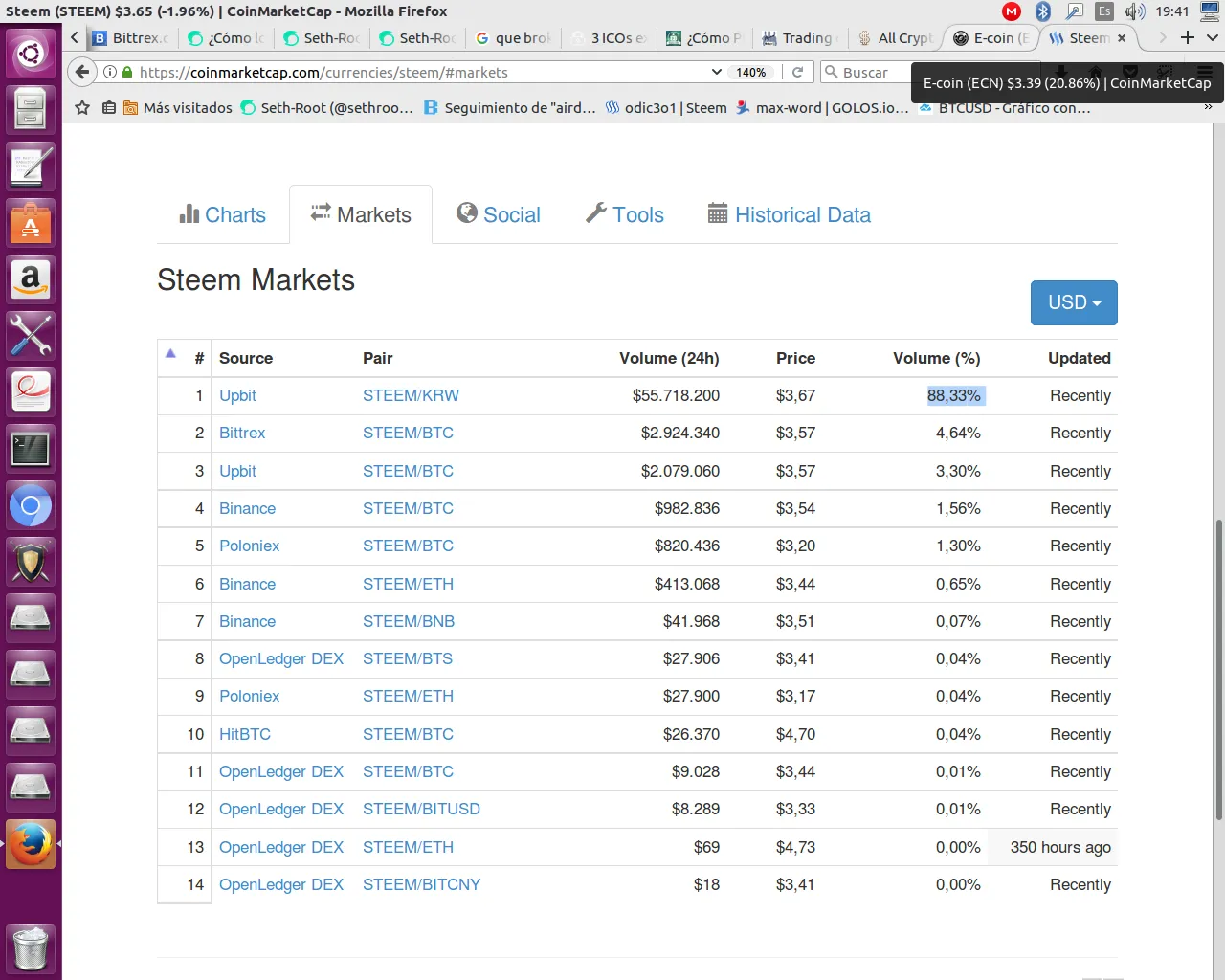Image resolution: width=1225 pixels, height=980 pixels.
Task: Open the Tools tab
Action: coord(625,214)
